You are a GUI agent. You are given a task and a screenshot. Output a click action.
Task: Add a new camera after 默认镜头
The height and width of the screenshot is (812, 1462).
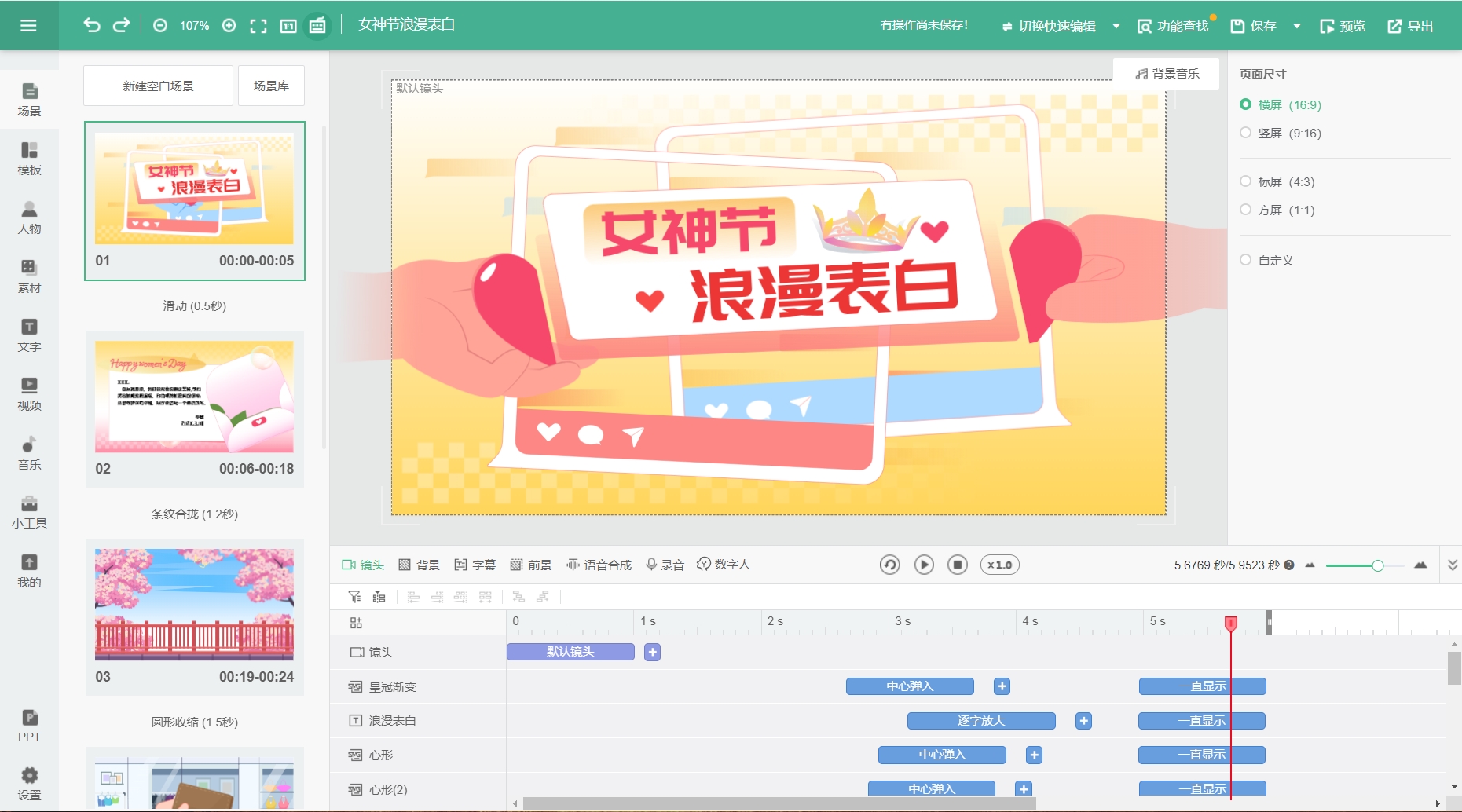point(652,652)
